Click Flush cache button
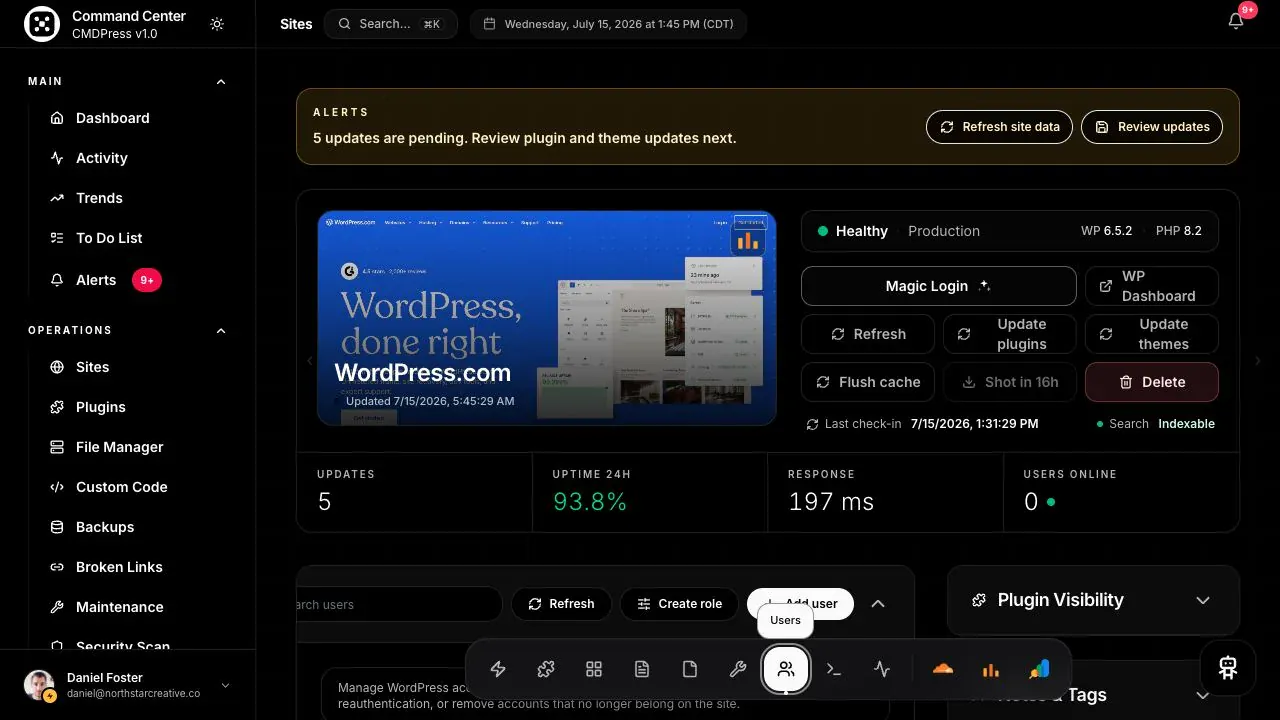The width and height of the screenshot is (1280, 720). [x=868, y=382]
